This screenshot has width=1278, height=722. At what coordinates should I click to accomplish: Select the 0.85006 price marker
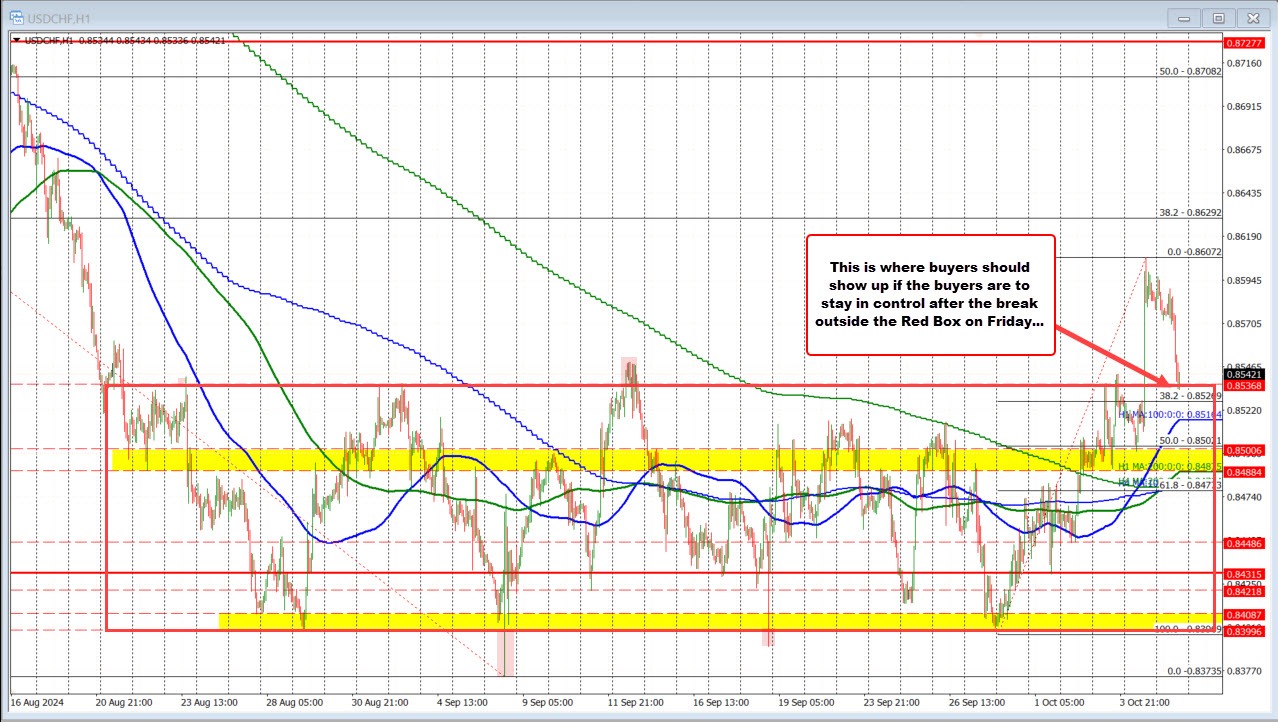pyautogui.click(x=1245, y=451)
